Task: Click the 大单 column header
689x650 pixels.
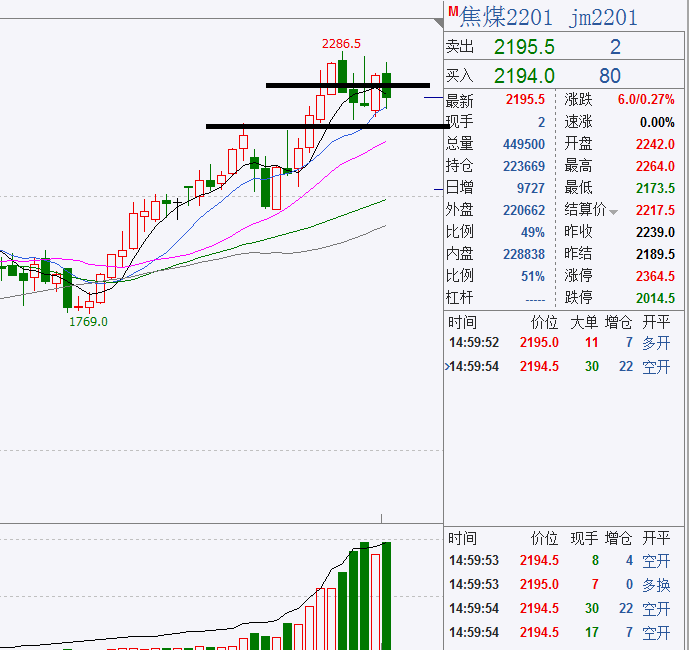Action: click(584, 323)
